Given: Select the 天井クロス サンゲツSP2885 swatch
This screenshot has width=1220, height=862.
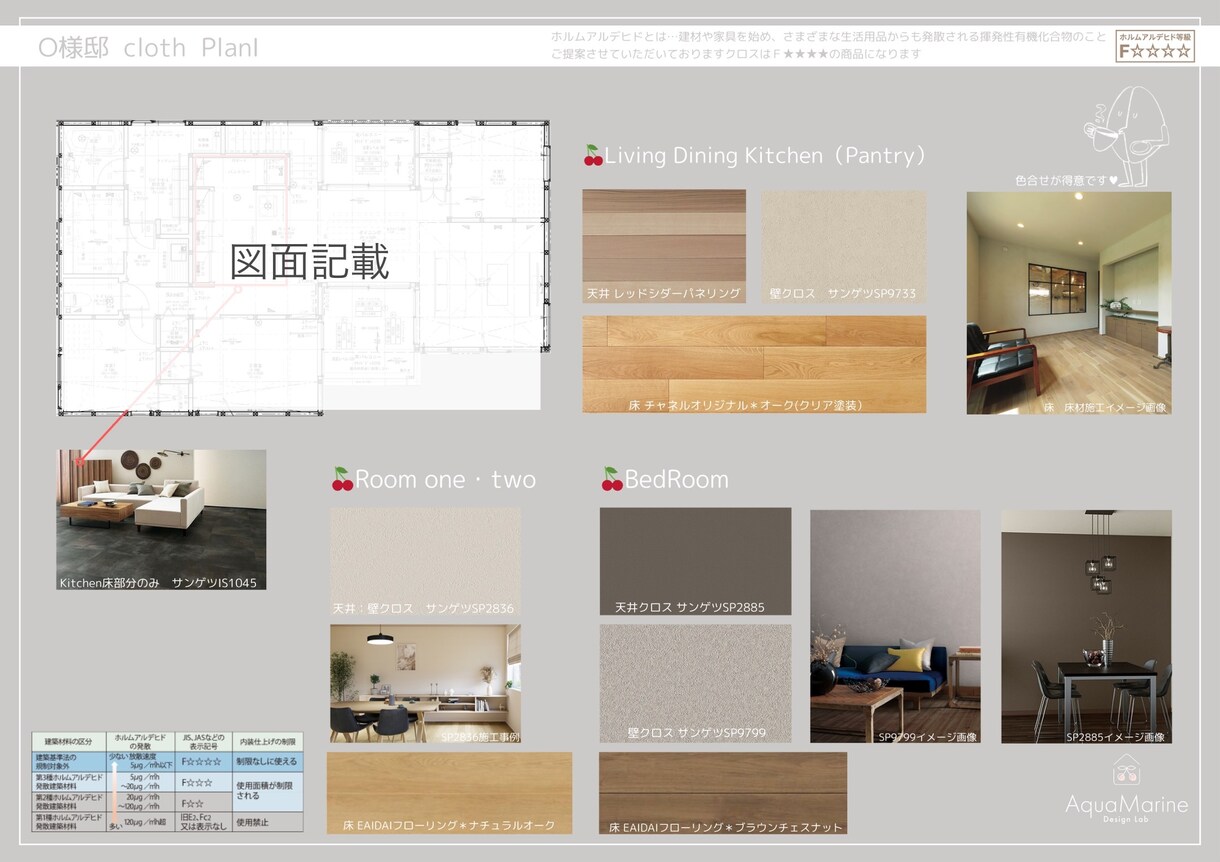Looking at the screenshot, I should 695,561.
